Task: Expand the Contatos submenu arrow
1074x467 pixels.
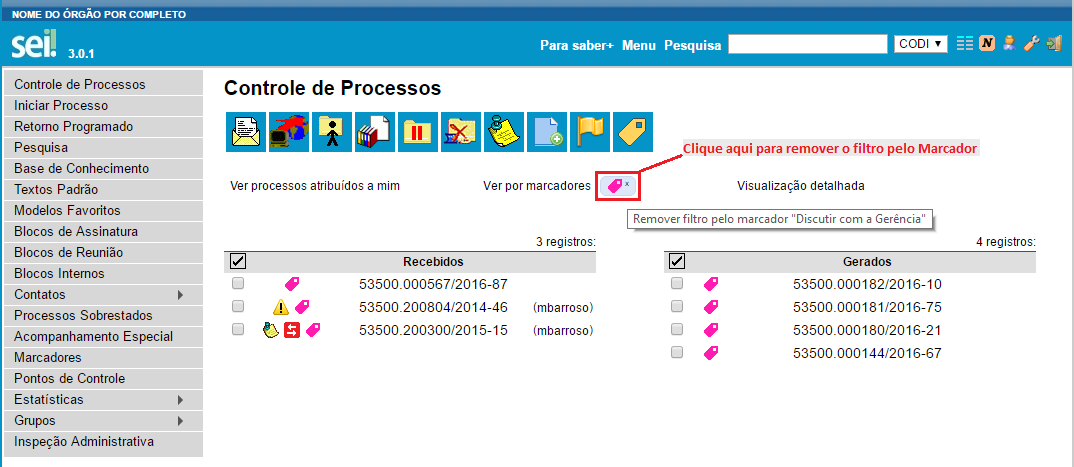Action: [x=181, y=294]
